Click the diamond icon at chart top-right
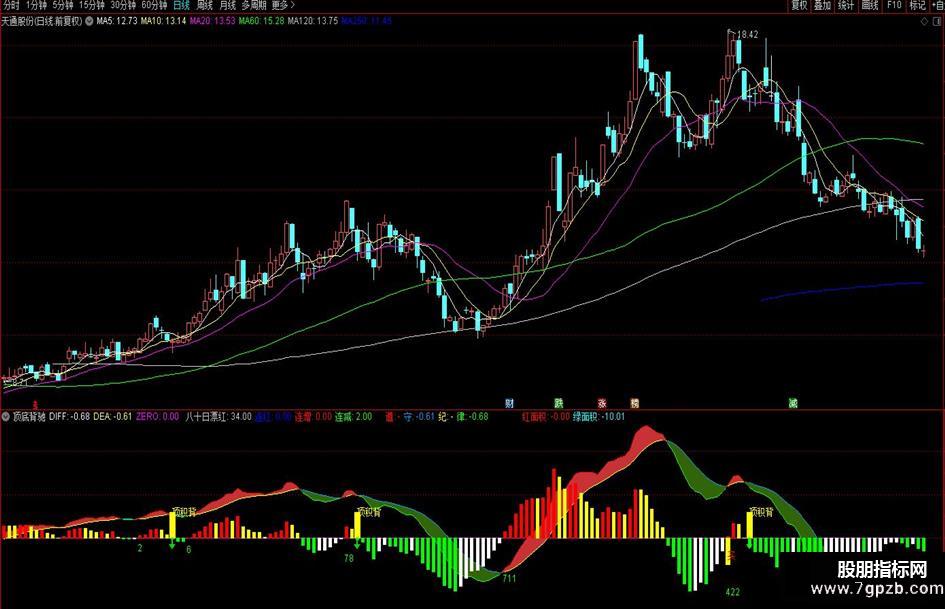Screen dimensions: 945x609 [925, 22]
